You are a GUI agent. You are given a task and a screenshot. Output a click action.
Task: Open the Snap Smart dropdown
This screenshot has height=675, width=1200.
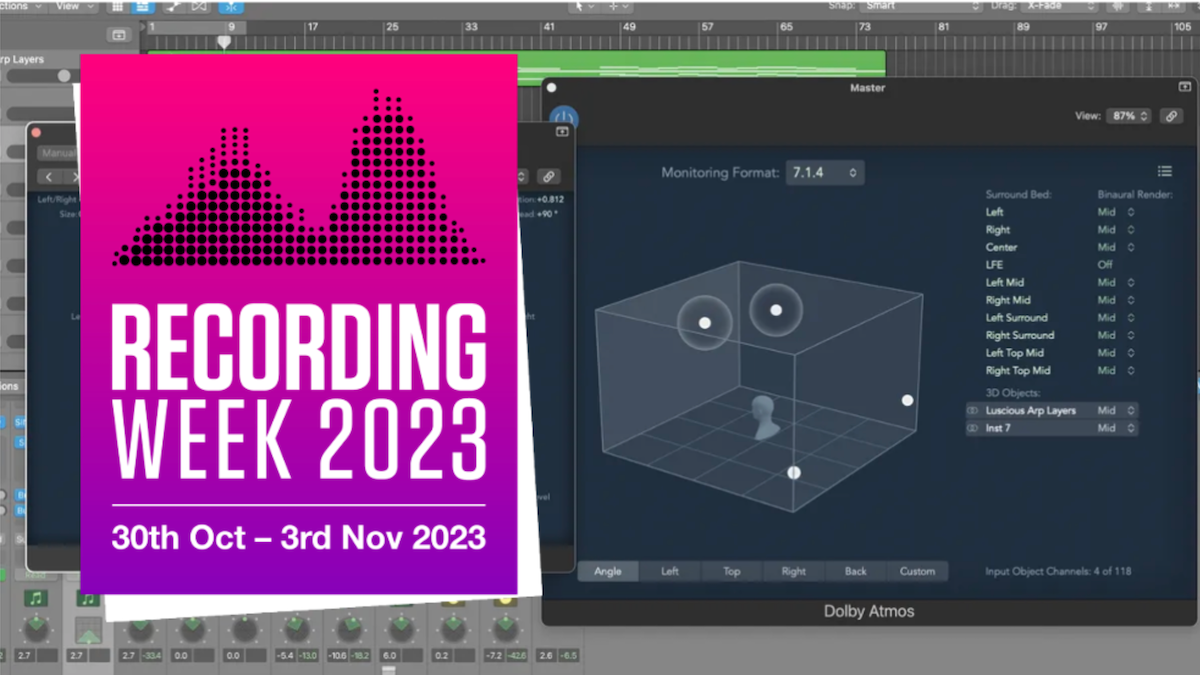pyautogui.click(x=922, y=6)
